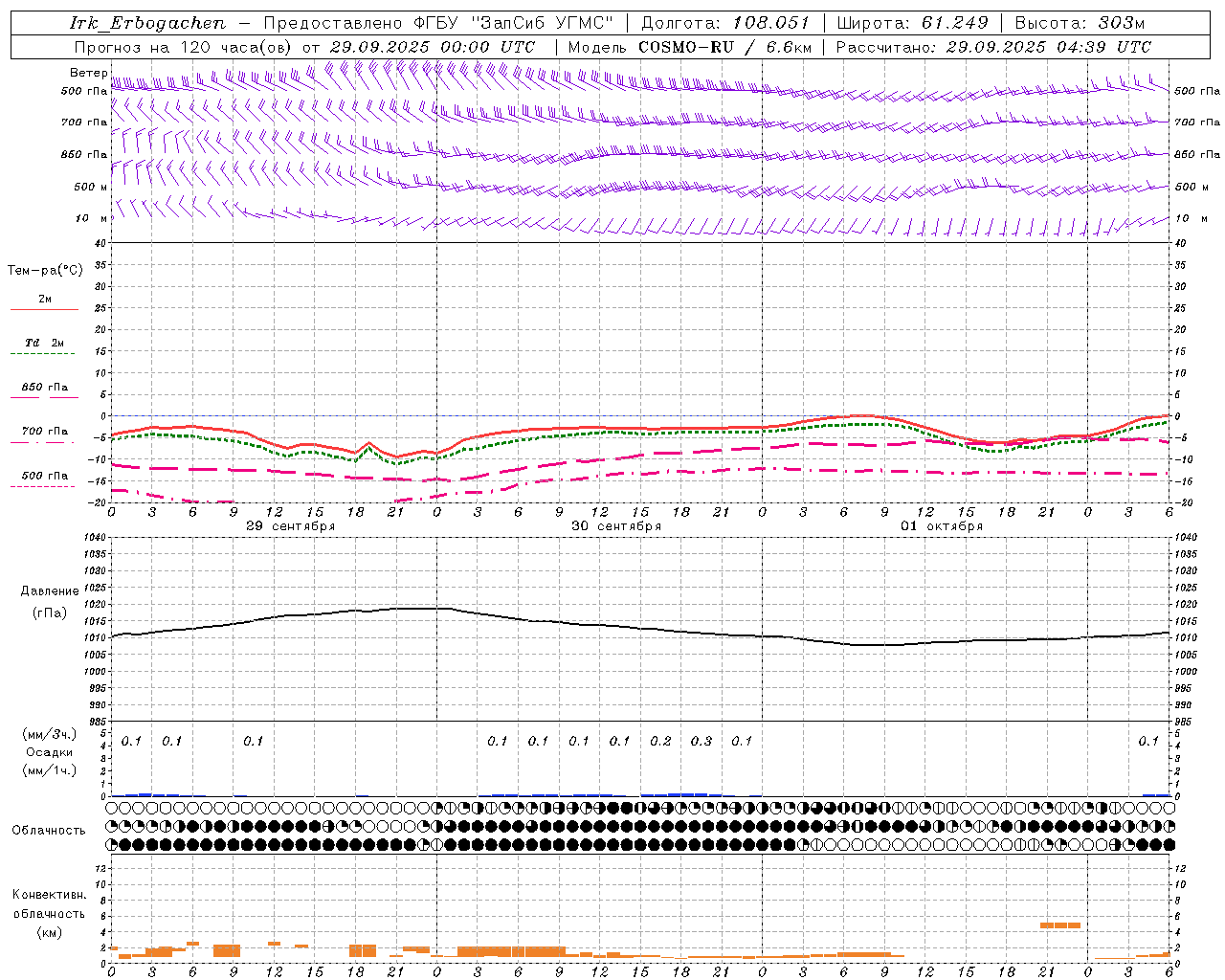Click the Широта: 61.249 latitude value
Image resolution: width=1225 pixels, height=980 pixels.
tap(912, 23)
